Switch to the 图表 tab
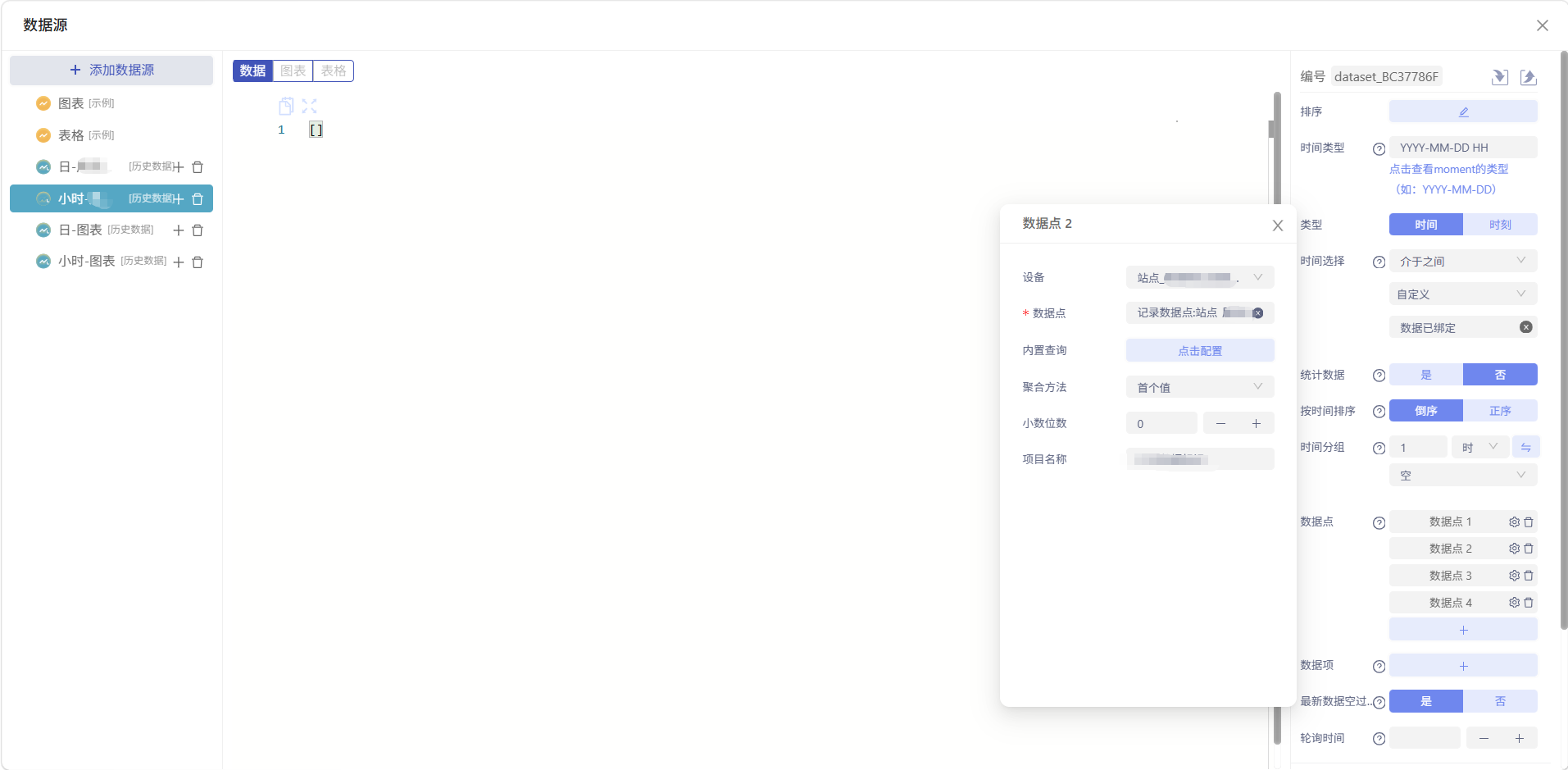1568x770 pixels. tap(293, 71)
